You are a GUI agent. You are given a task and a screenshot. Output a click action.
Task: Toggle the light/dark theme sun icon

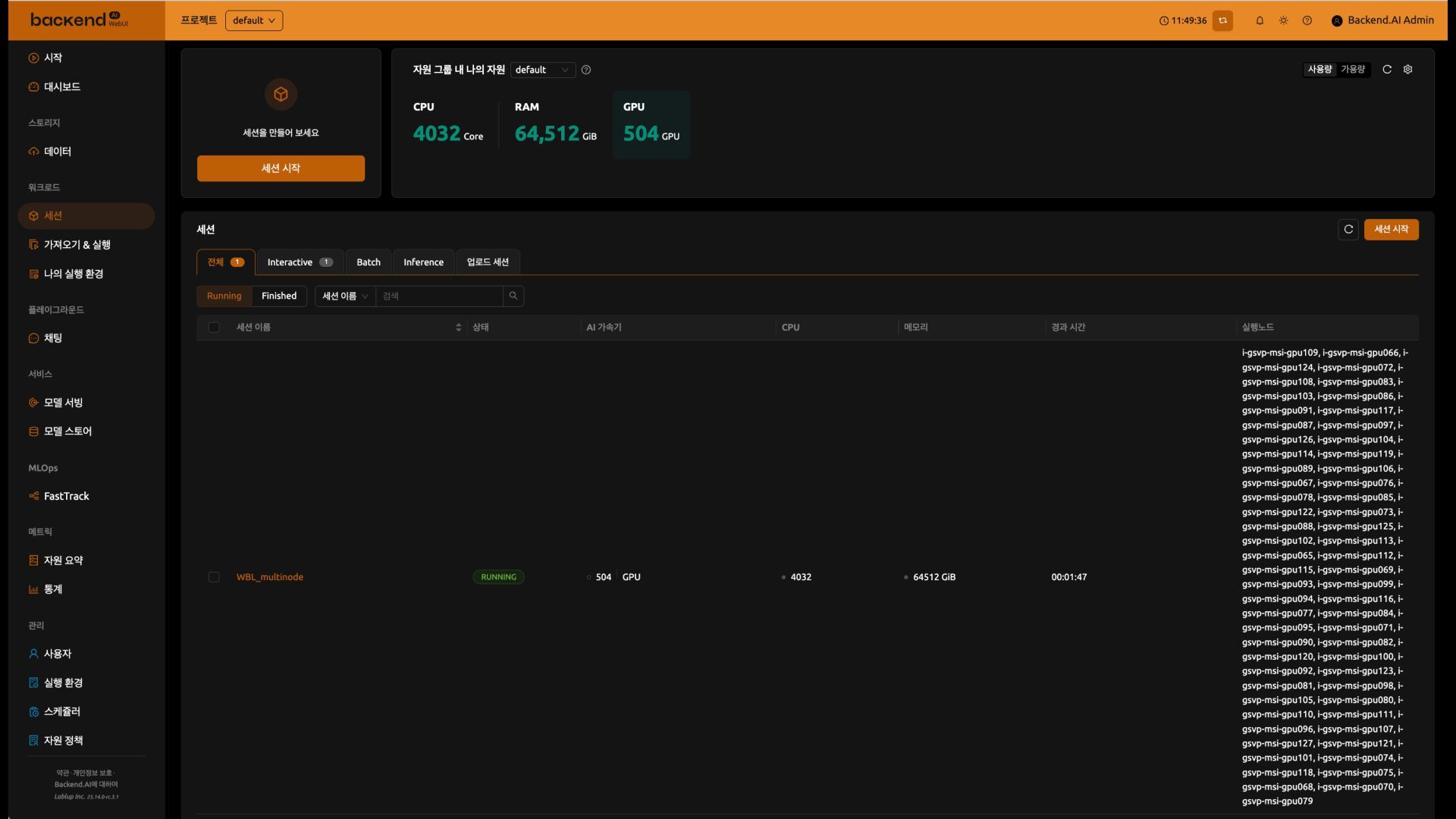pyautogui.click(x=1283, y=20)
